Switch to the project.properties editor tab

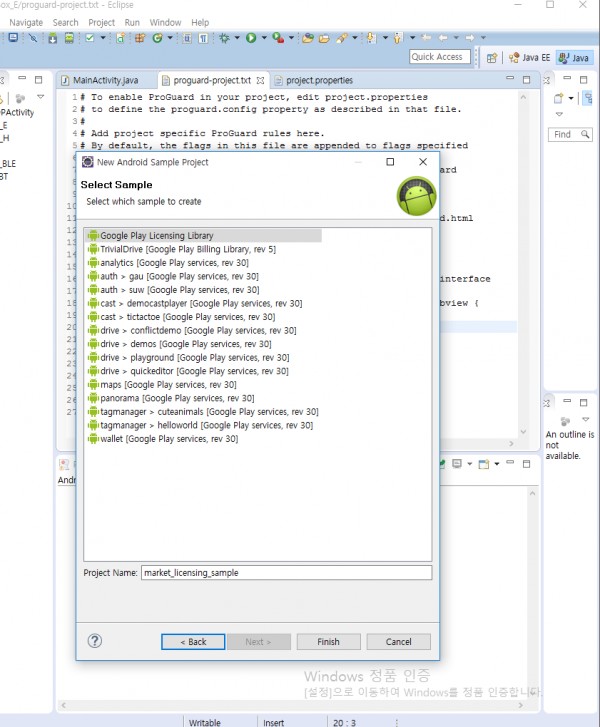pyautogui.click(x=319, y=80)
